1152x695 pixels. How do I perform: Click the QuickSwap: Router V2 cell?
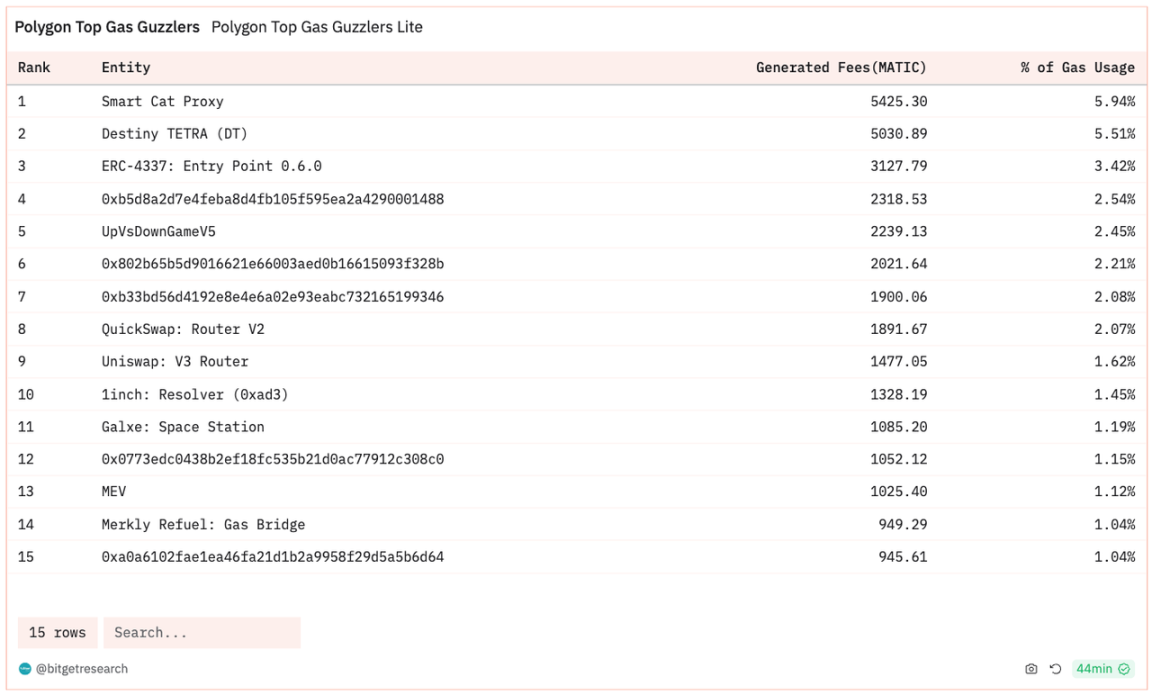tap(183, 329)
